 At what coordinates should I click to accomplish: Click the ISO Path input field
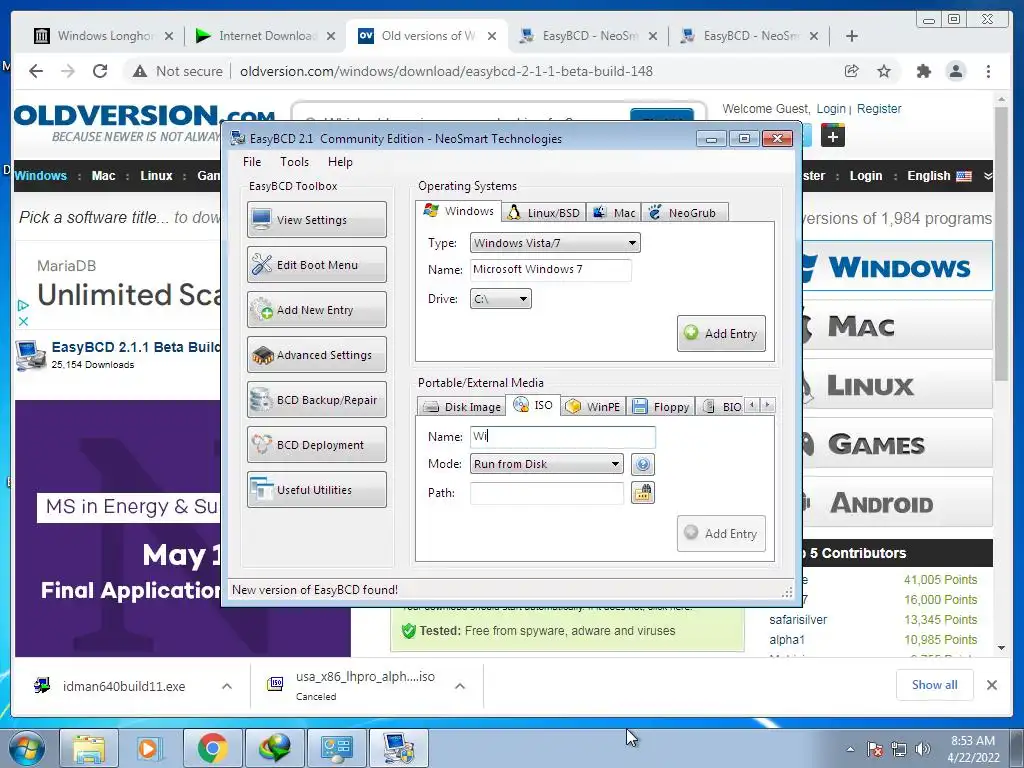547,493
